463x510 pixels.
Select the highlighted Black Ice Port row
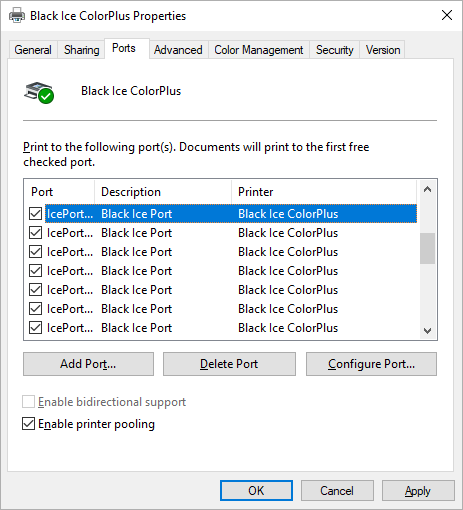tap(231, 213)
